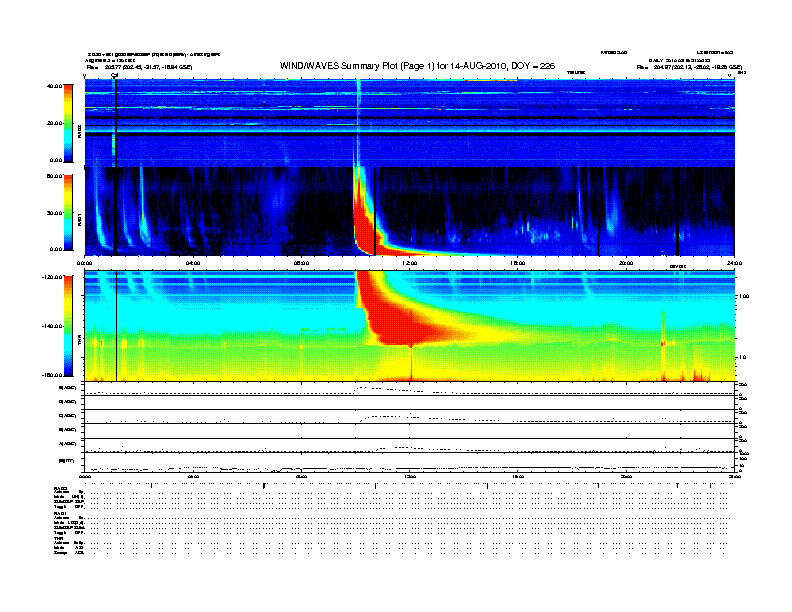Click the top ADC line-plot panel

pyautogui.click(x=410, y=389)
